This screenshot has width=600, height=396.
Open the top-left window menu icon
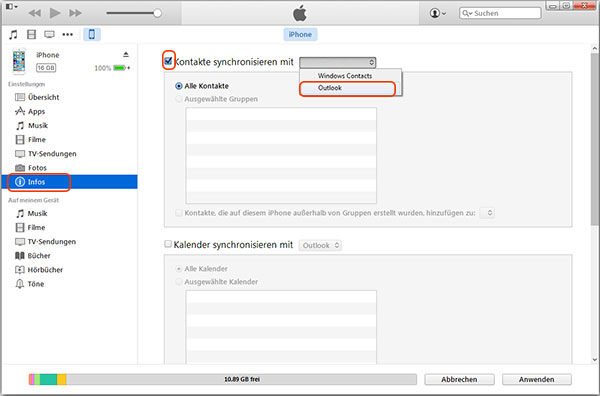[11, 7]
